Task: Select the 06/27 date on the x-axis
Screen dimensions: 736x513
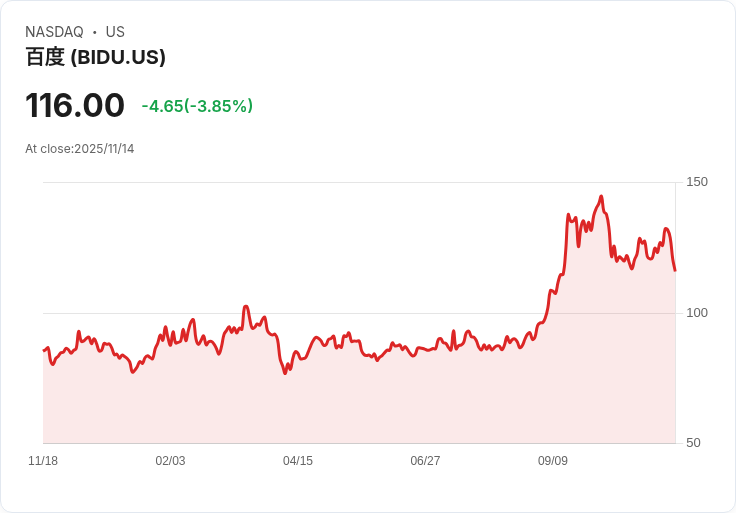Action: (425, 461)
